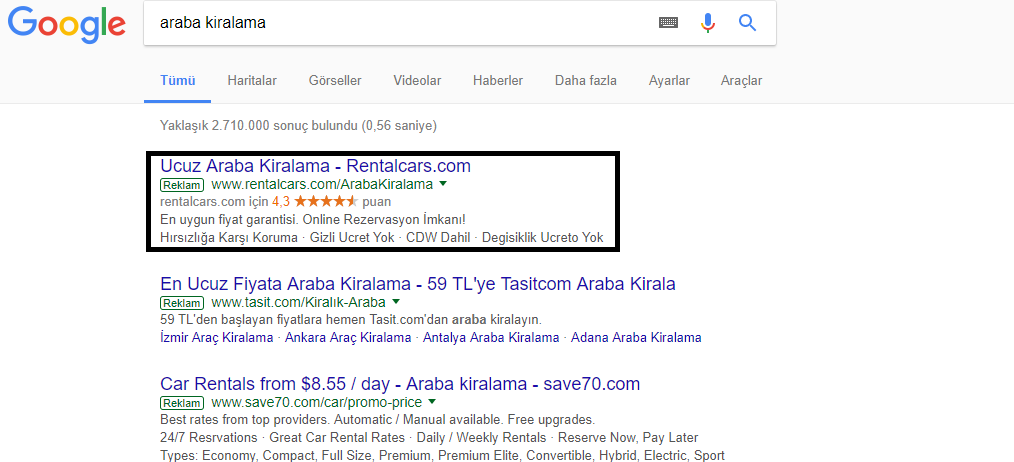
Task: Open the Tasitcom Araba Kirala ad title
Action: (x=417, y=283)
